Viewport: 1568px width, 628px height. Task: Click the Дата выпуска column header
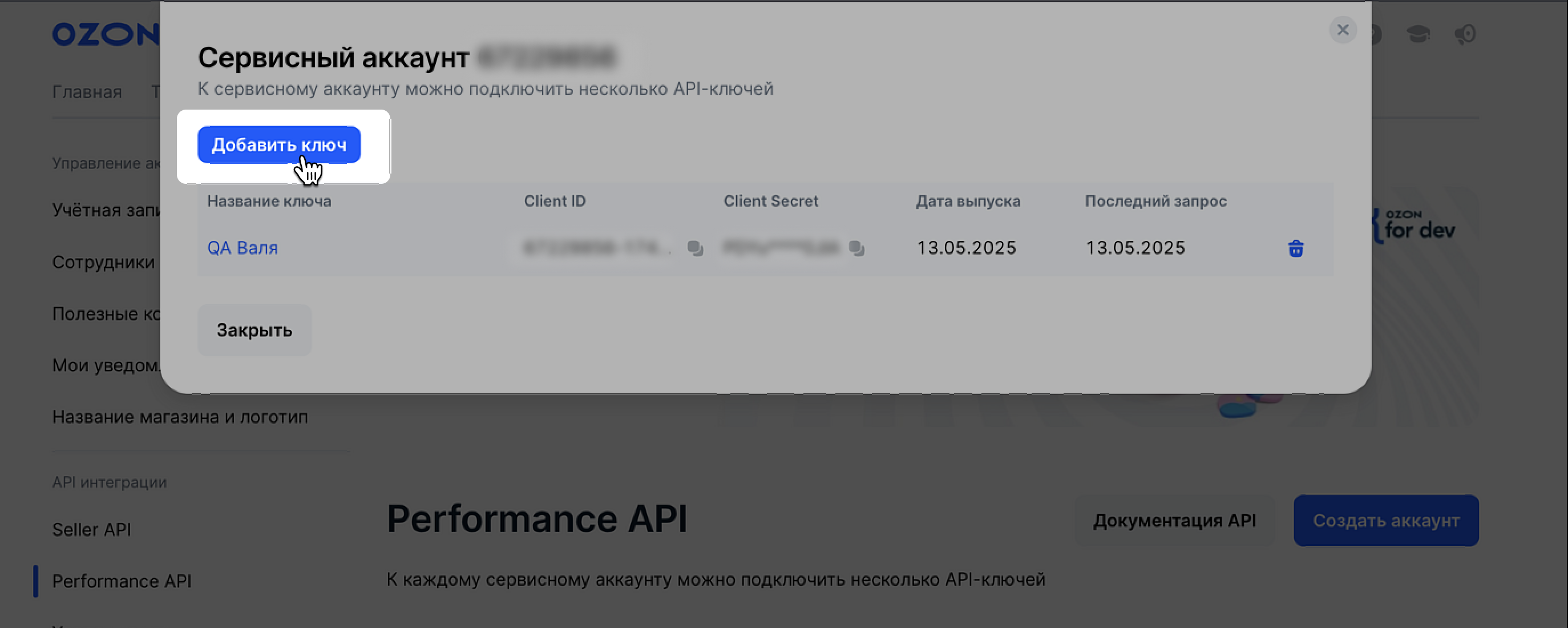(968, 201)
